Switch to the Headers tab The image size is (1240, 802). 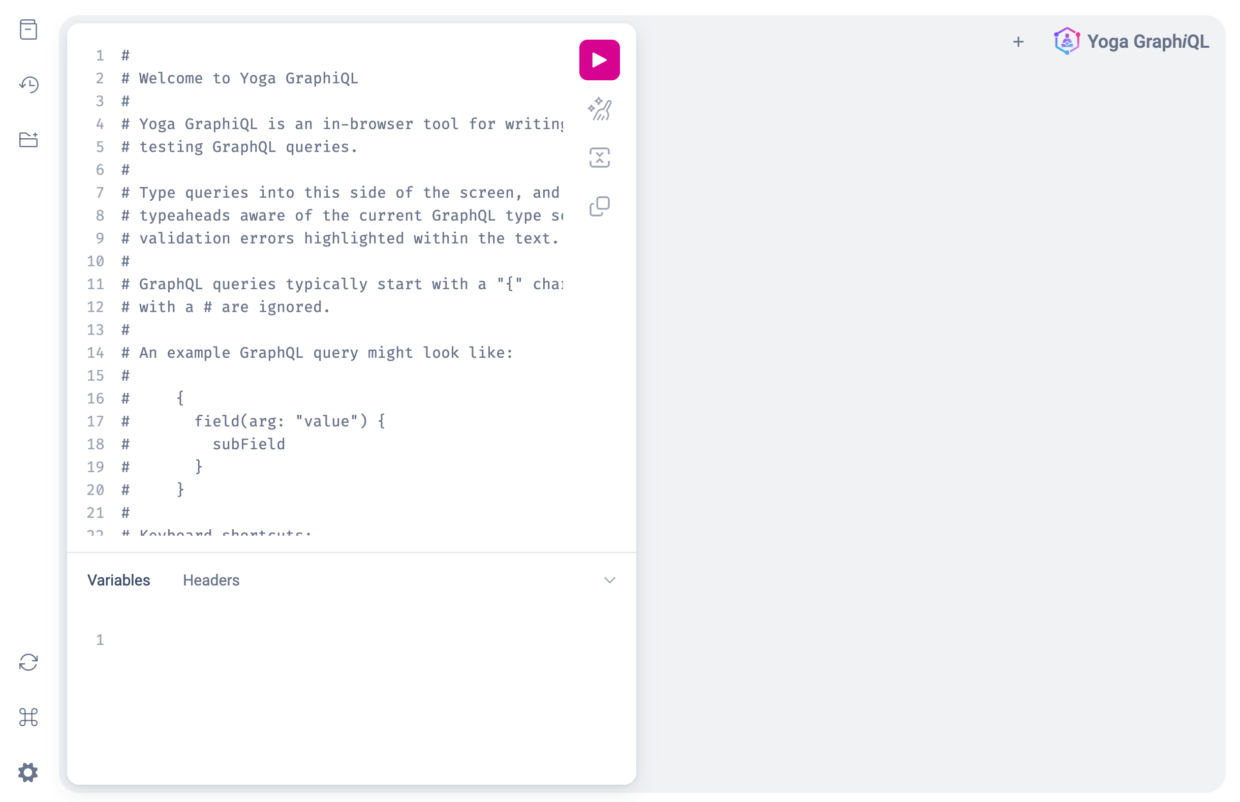211,580
